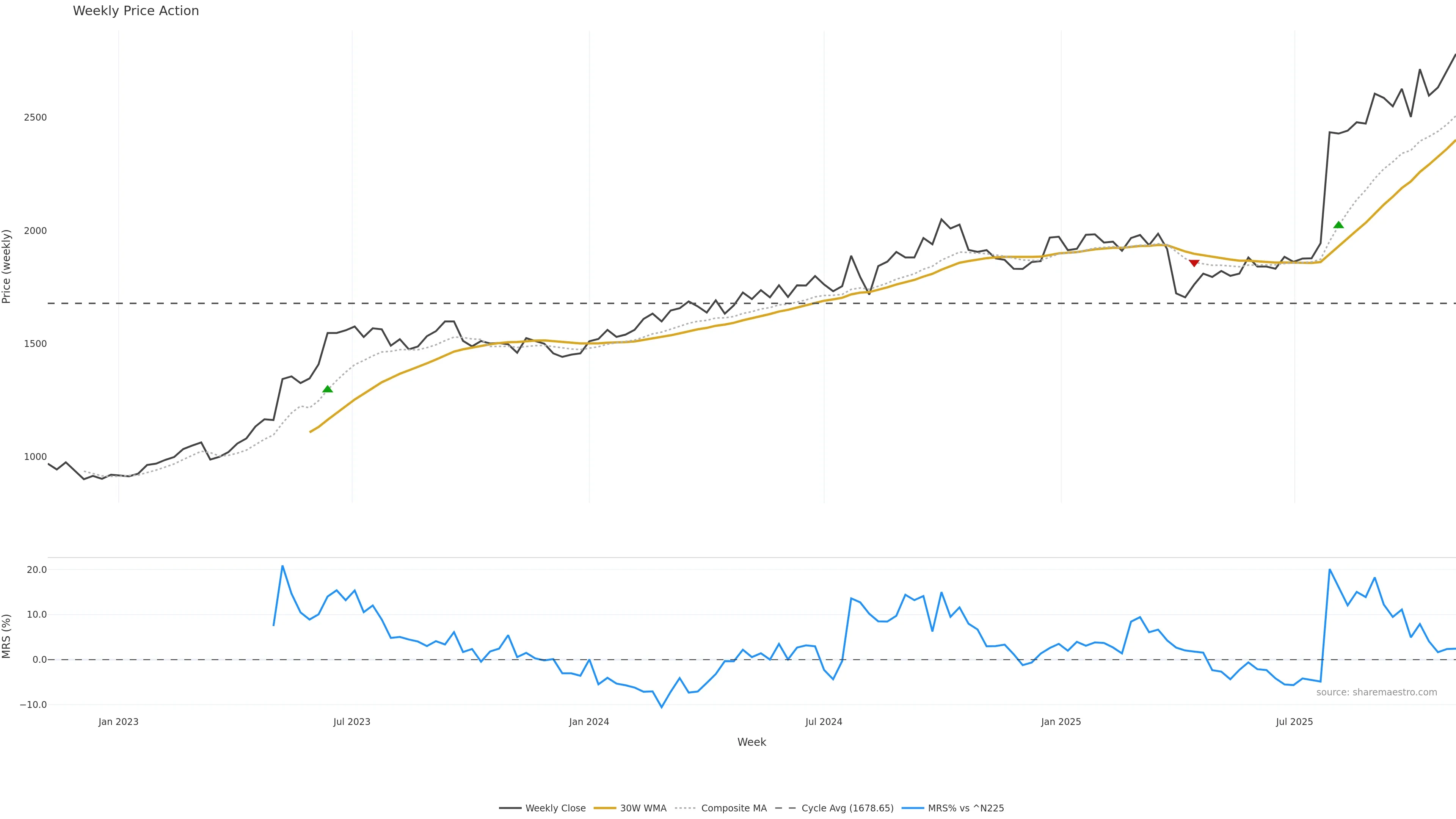Screen dimensions: 1456x819
Task: Click the green up-triangle marker near Jul 2023
Action: 327,389
